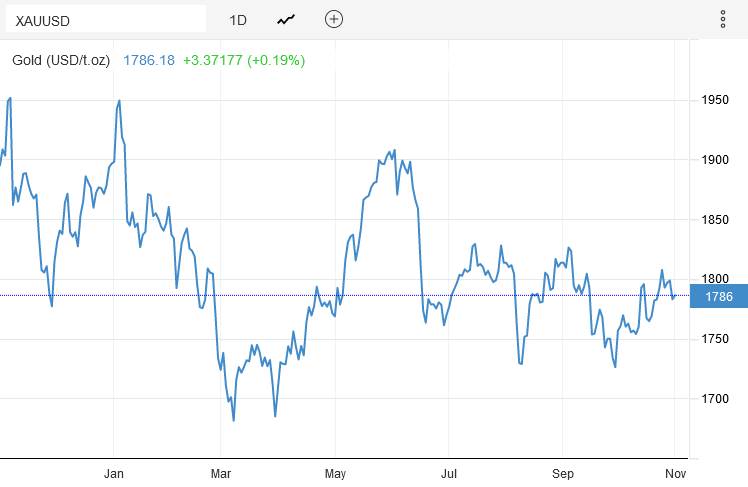Image resolution: width=748 pixels, height=487 pixels.
Task: Click the 1750 price axis label
Action: [x=715, y=339]
